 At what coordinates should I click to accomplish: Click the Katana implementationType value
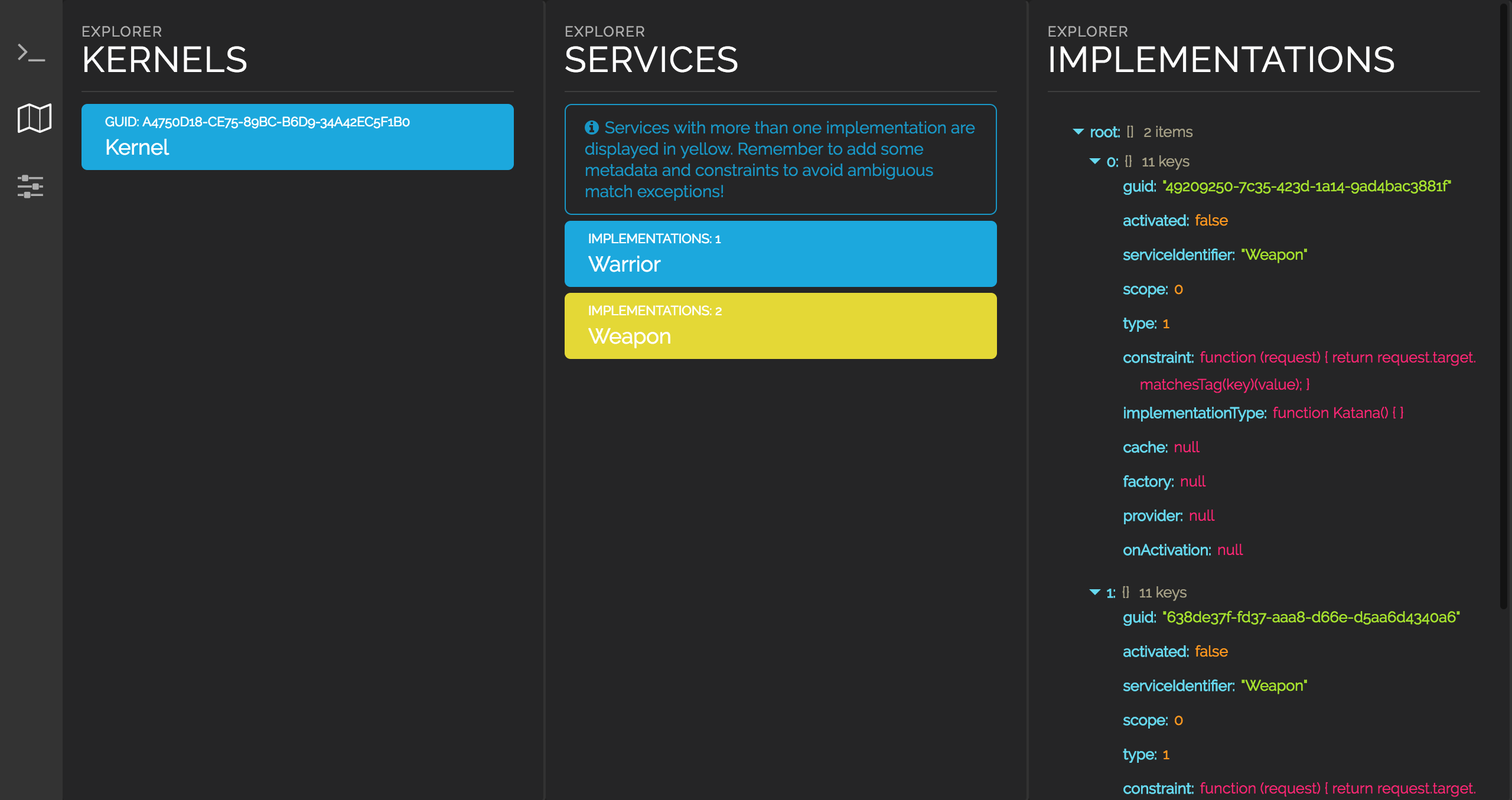pos(1338,413)
